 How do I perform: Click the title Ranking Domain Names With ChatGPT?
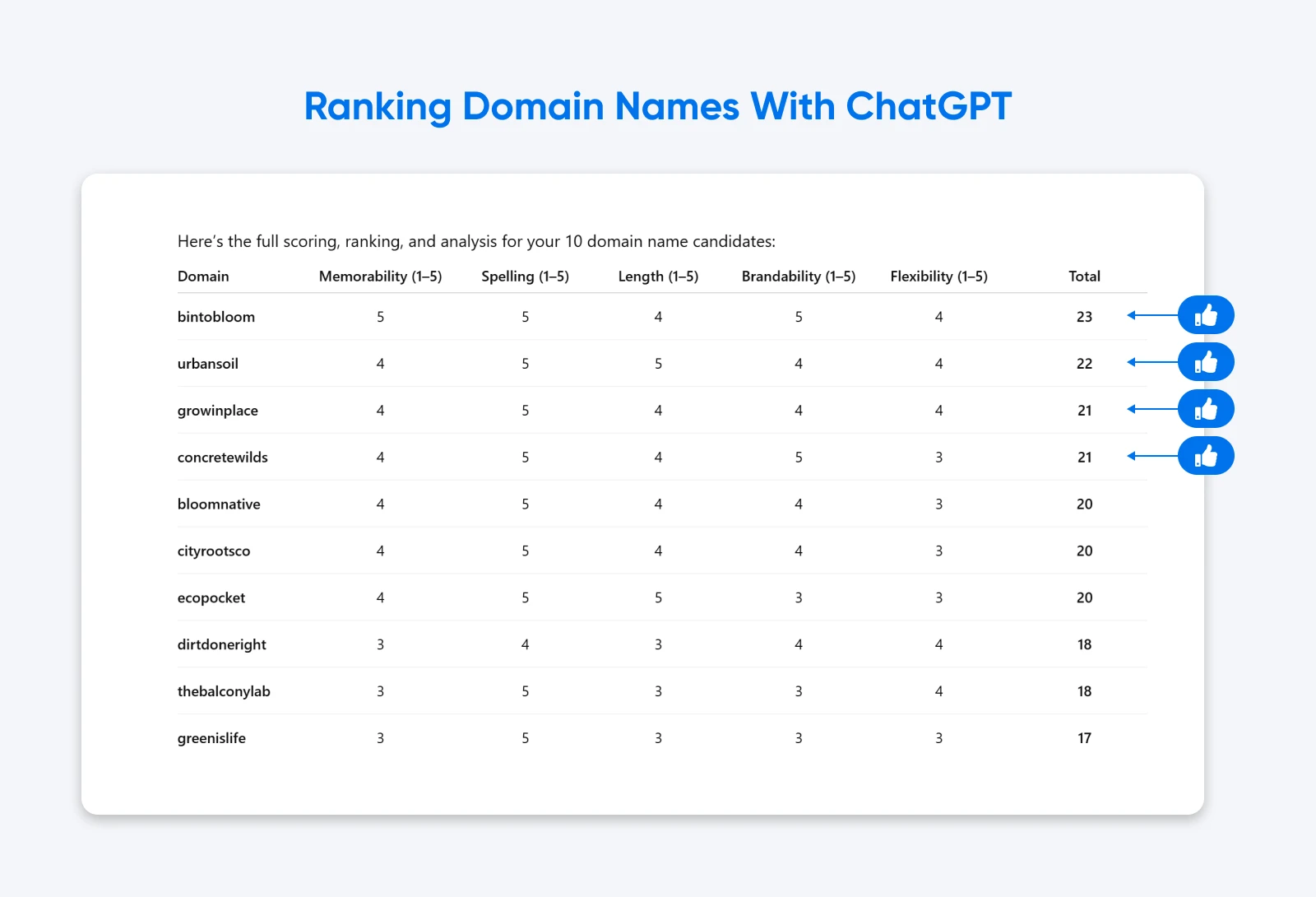point(657,106)
